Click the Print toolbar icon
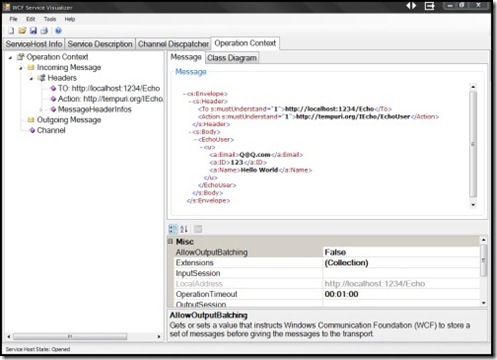Viewport: 497px width, 360px height. [x=44, y=31]
